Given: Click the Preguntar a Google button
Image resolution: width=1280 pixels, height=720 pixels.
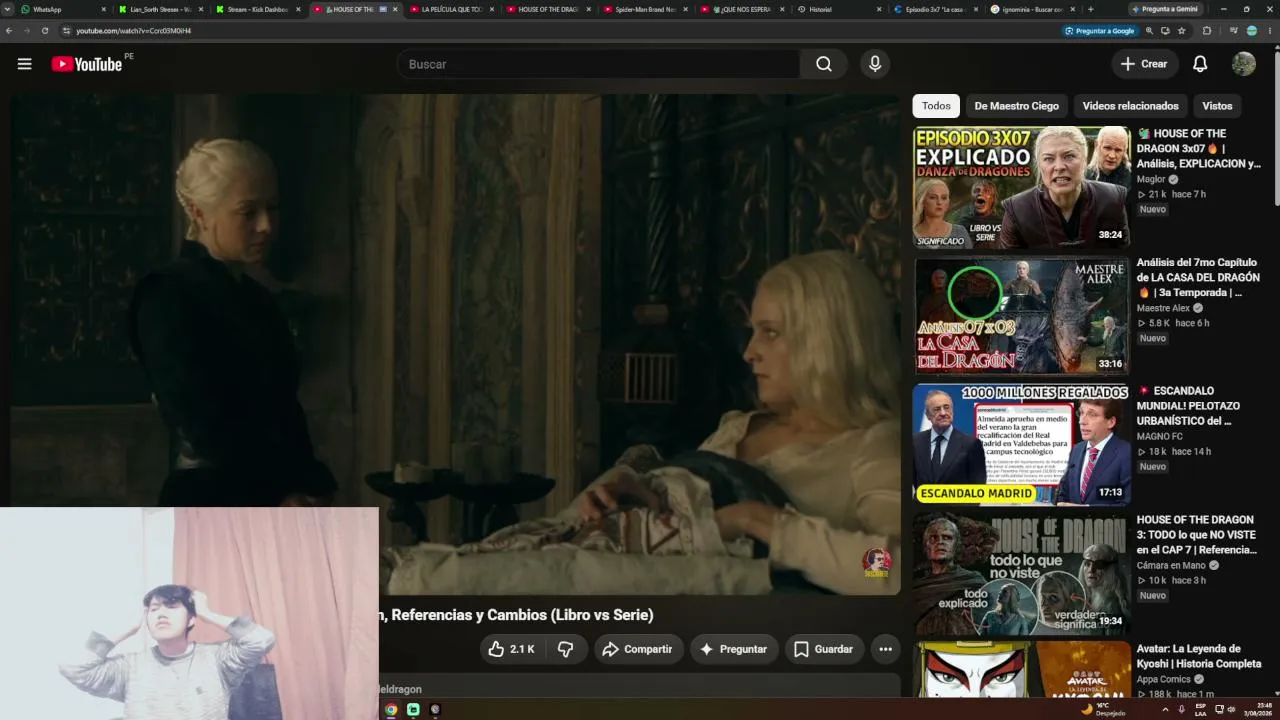Looking at the screenshot, I should [x=1100, y=31].
